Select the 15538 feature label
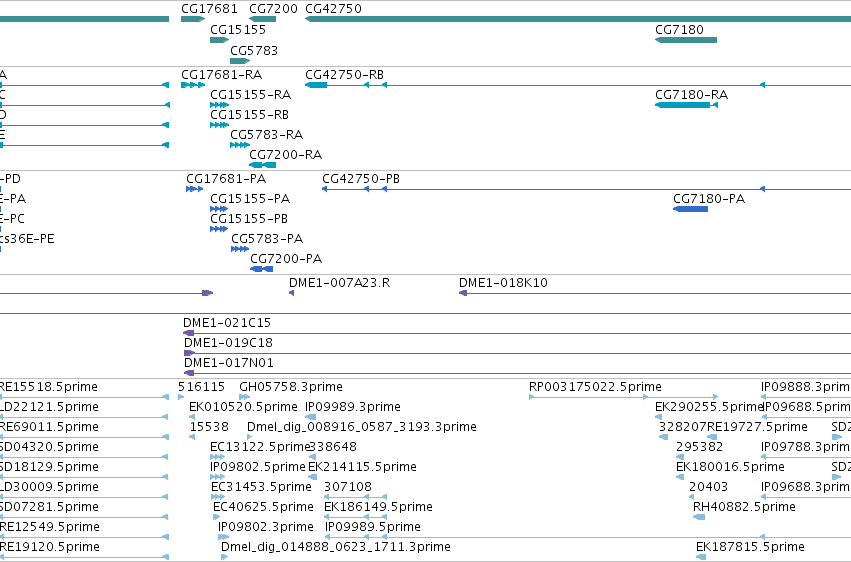Image resolution: width=851 pixels, height=562 pixels. (209, 427)
